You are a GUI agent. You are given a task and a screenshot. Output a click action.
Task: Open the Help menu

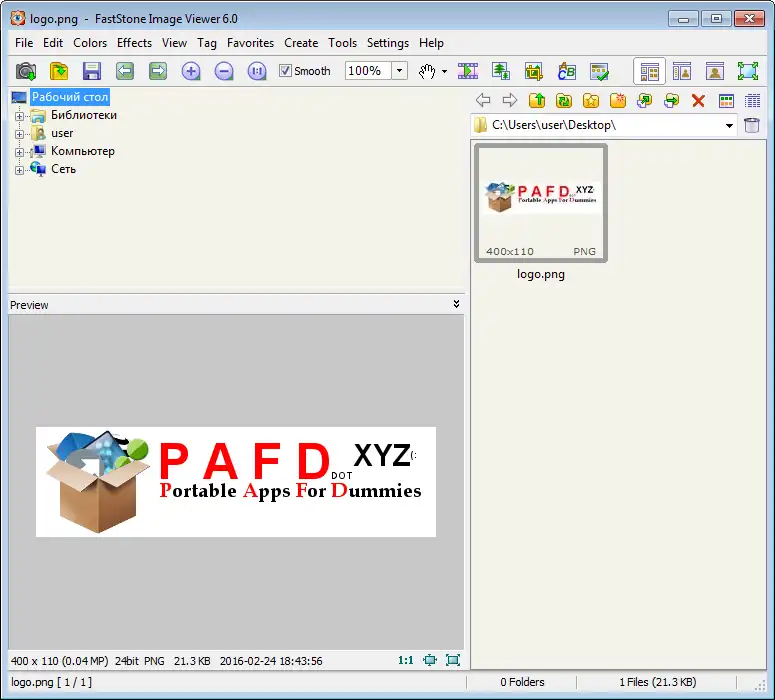coord(431,43)
